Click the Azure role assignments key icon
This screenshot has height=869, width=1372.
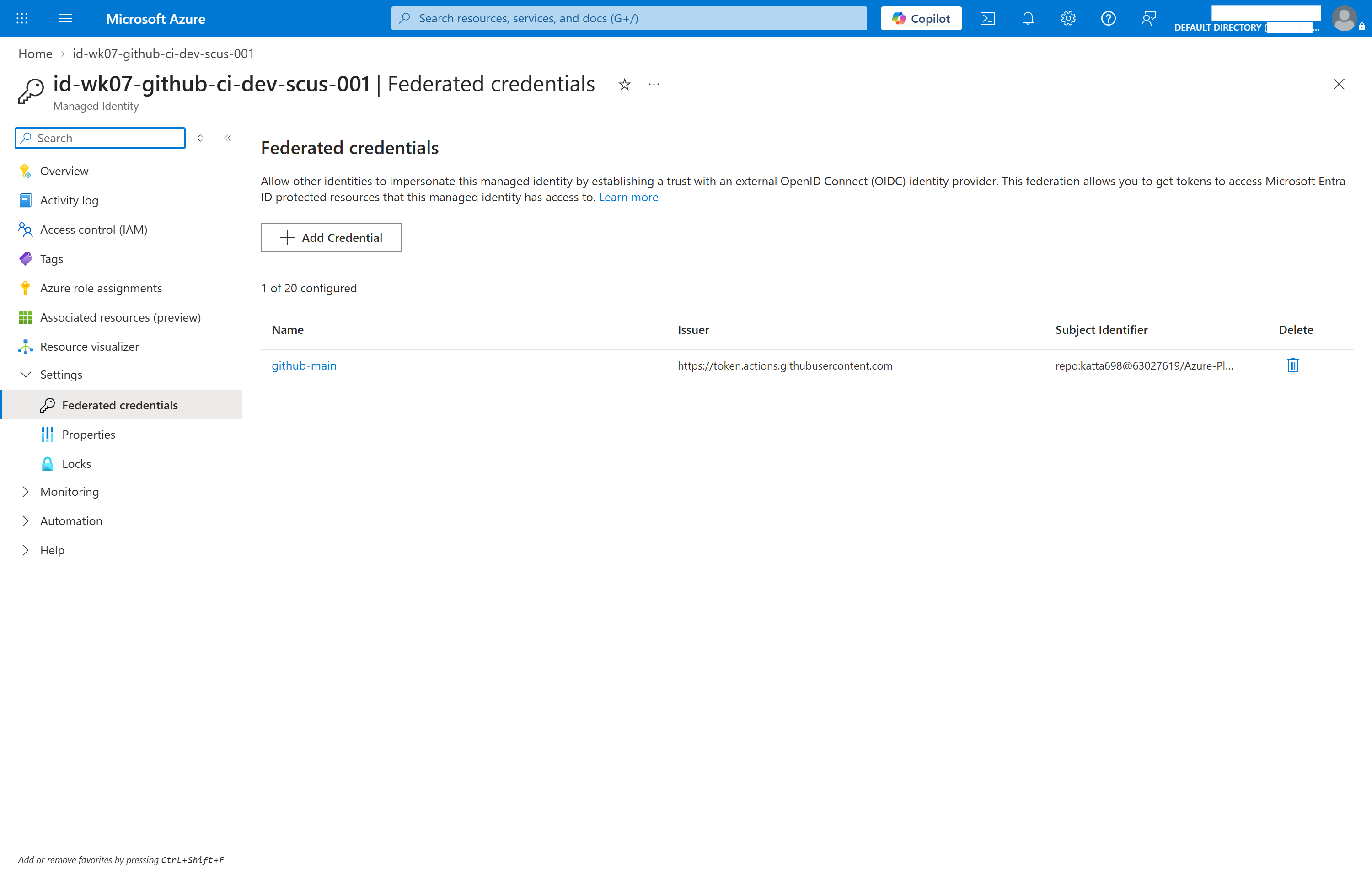coord(25,288)
